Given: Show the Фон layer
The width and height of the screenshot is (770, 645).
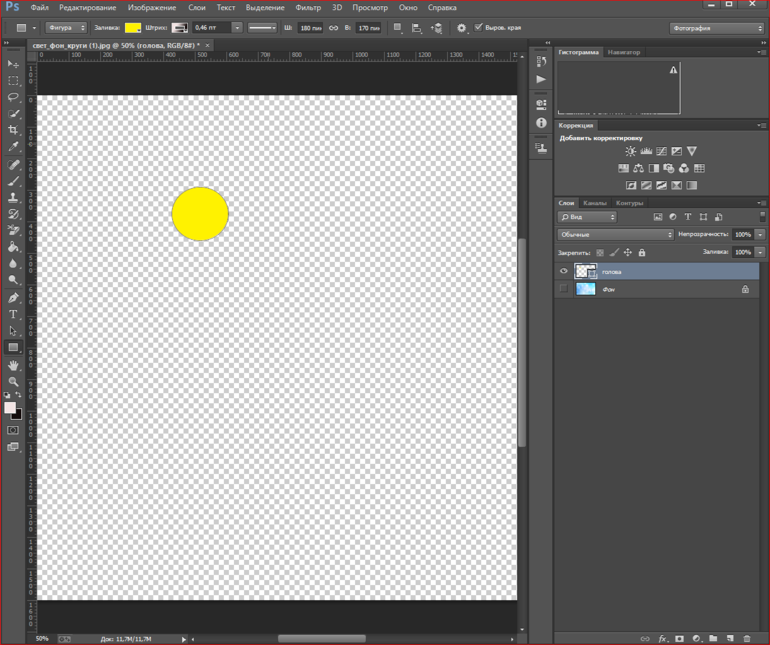Looking at the screenshot, I should click(x=564, y=289).
